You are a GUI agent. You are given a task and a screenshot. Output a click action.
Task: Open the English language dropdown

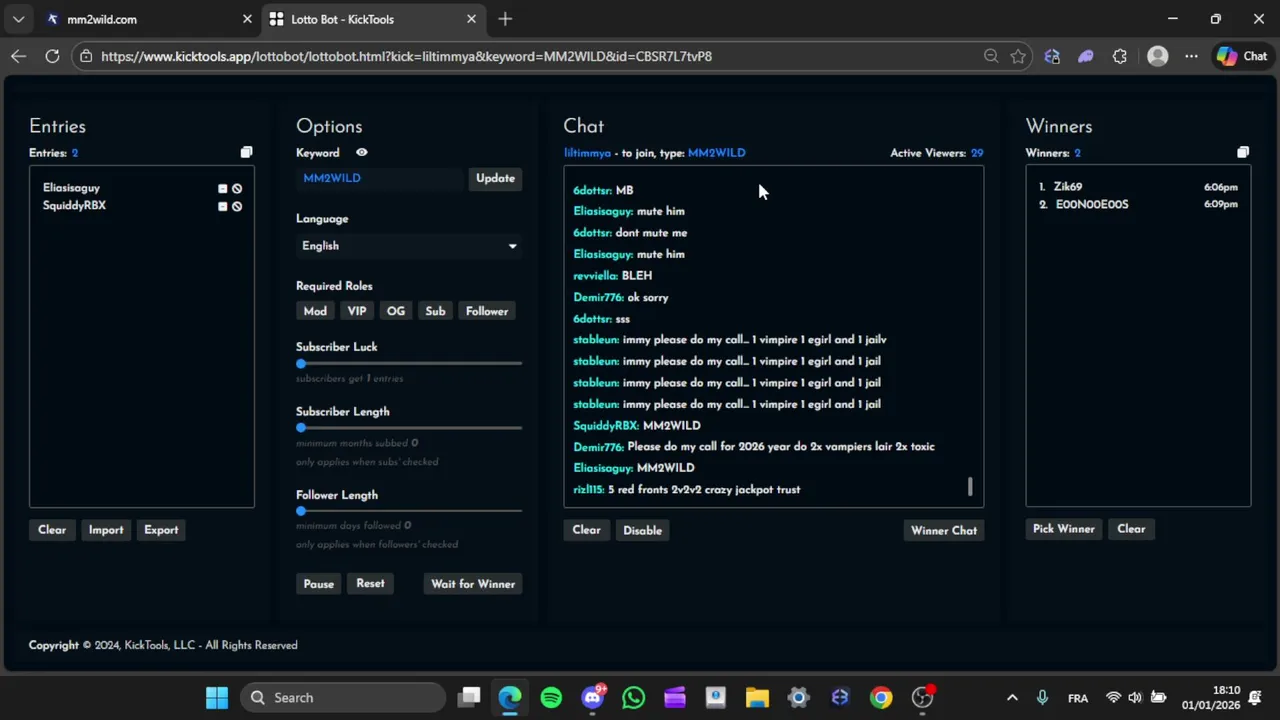pos(409,246)
